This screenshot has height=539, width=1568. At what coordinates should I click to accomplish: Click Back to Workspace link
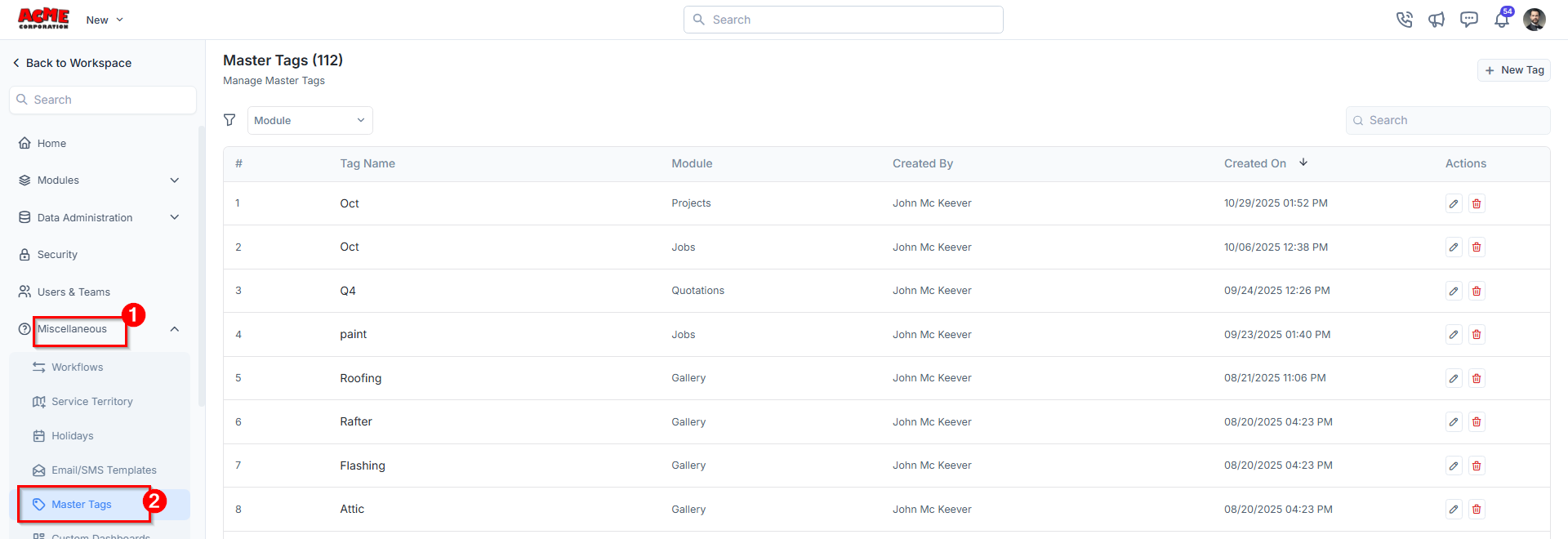72,63
